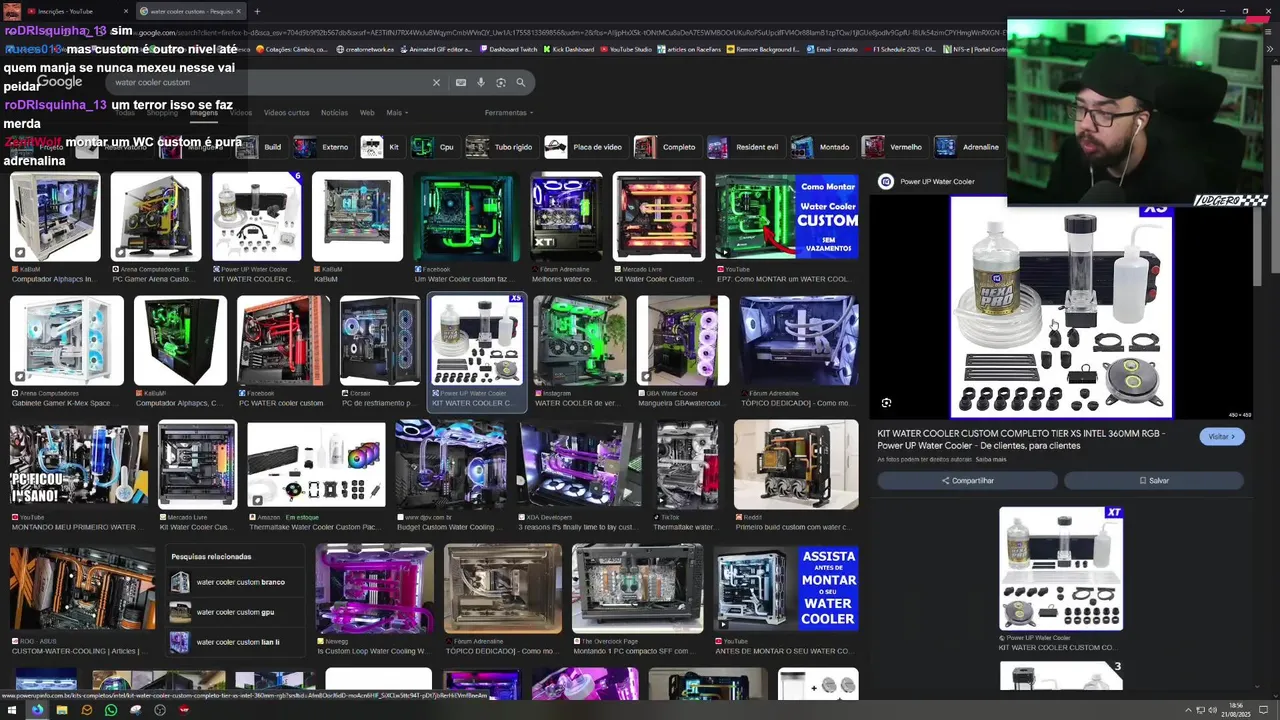Open the Como Montar Water Cooler Custom thumbnail
1280x720 pixels.
tap(787, 217)
